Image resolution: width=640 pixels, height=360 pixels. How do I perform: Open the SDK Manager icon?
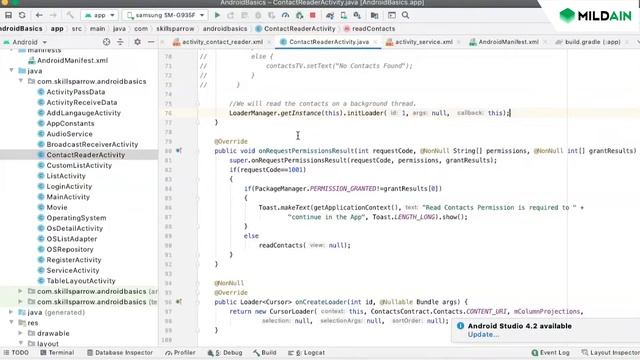pos(357,15)
